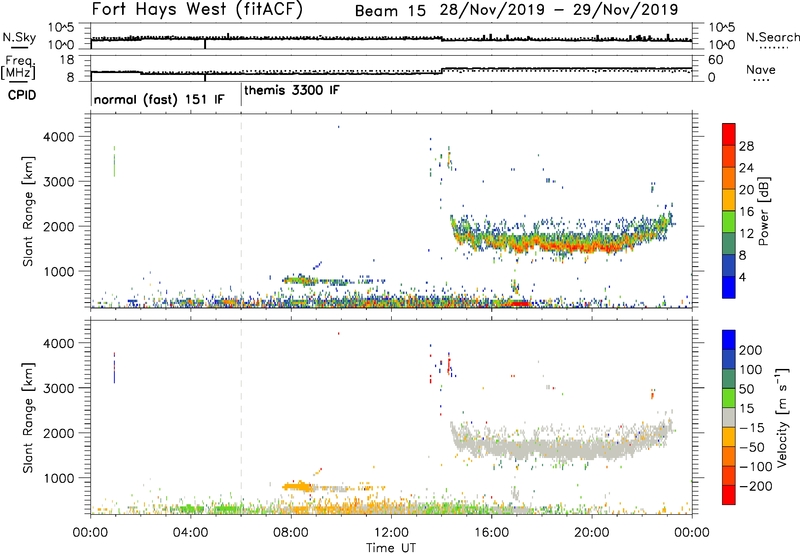The width and height of the screenshot is (800, 554).
Task: Click the orange velocity patch near 800 km
Action: (x=297, y=486)
